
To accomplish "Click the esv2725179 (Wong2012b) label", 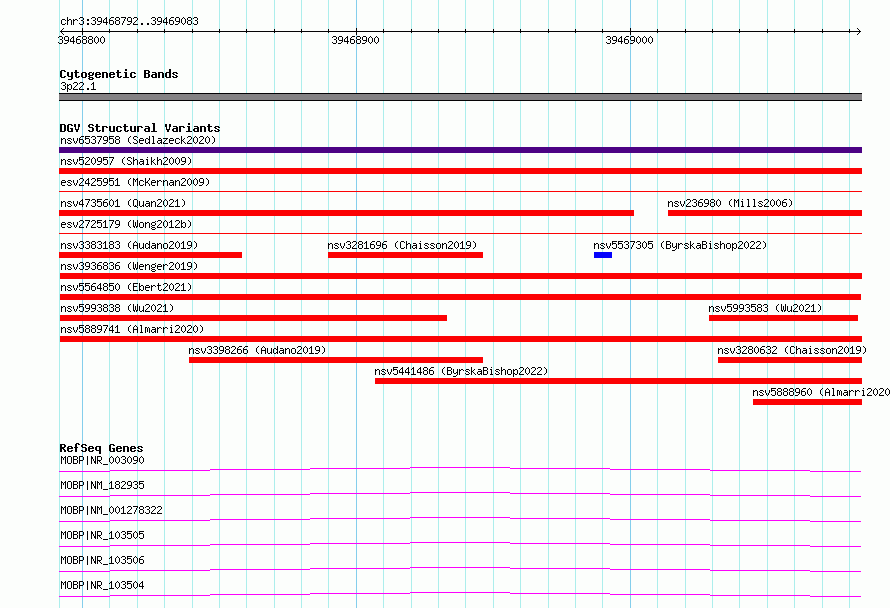I will coord(126,224).
